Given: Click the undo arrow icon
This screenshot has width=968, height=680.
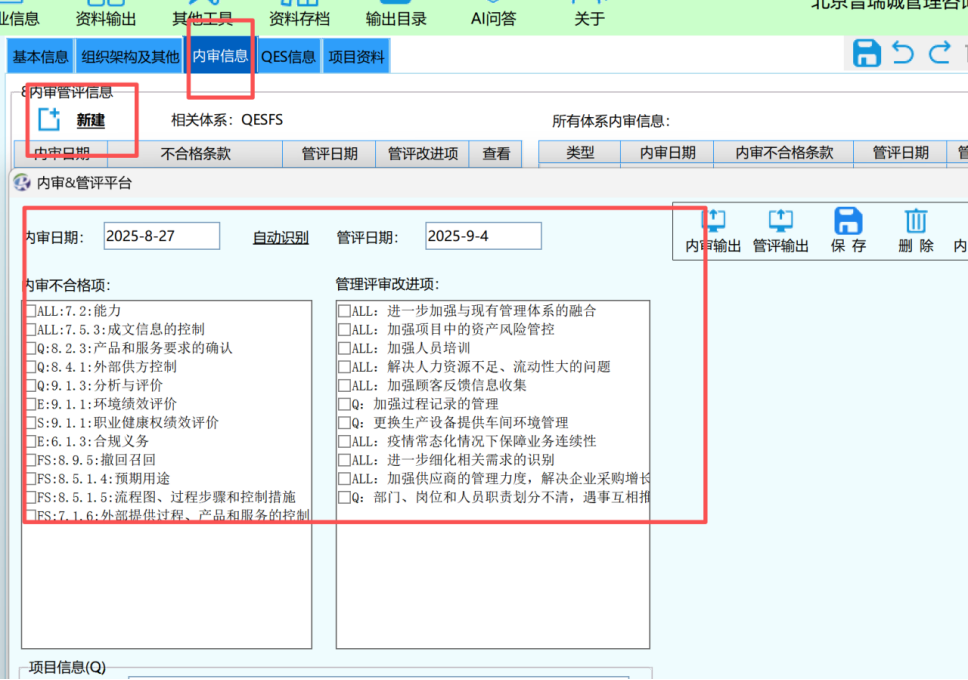Looking at the screenshot, I should 903,54.
